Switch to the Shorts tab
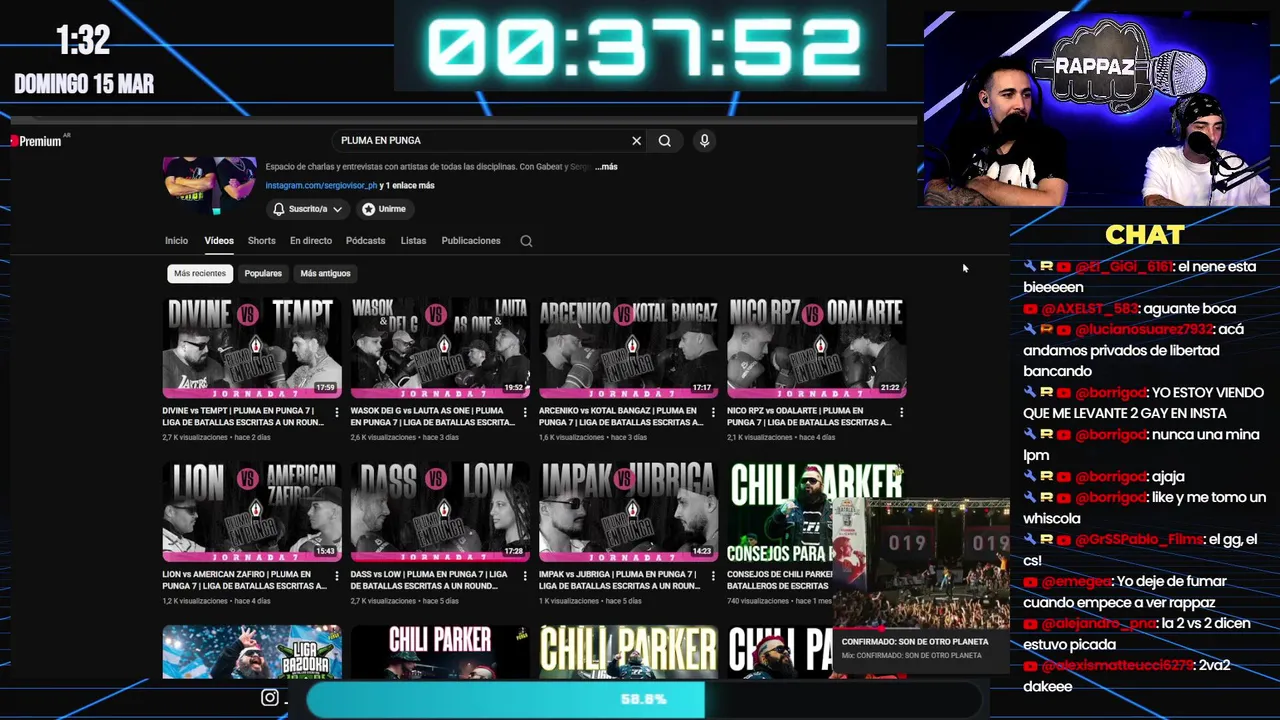 pyautogui.click(x=262, y=241)
